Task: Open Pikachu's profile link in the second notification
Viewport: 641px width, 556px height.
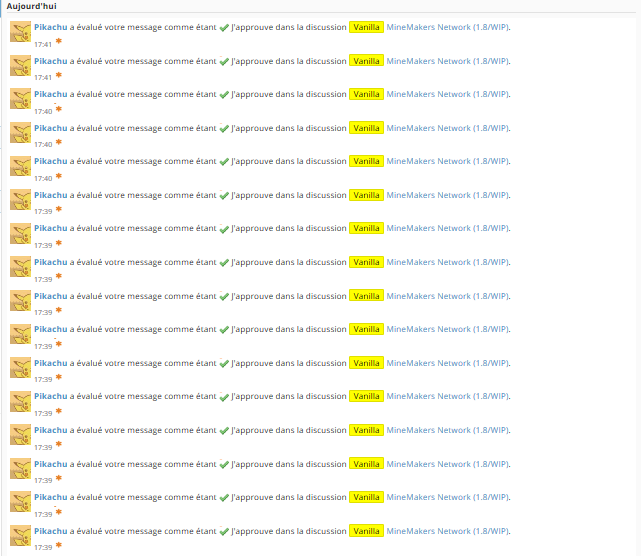Action: 50,61
